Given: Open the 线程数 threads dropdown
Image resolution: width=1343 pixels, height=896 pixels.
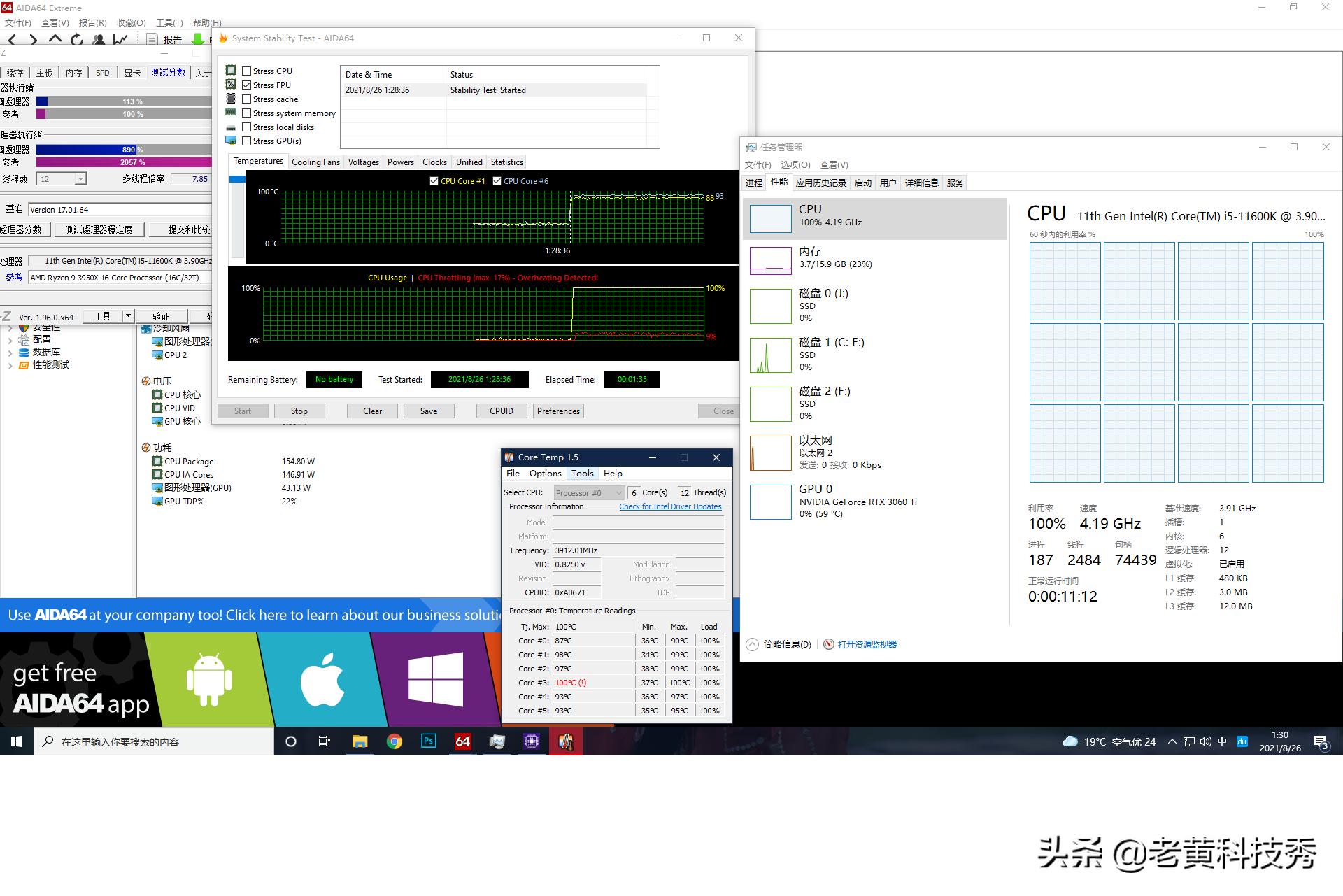Looking at the screenshot, I should (80, 179).
